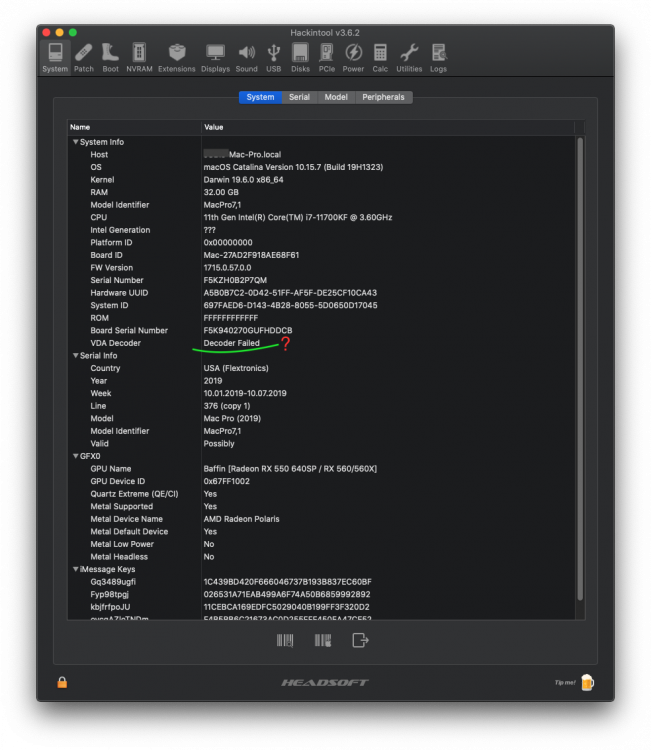
Task: Select the FW Version row
Action: 321,267
